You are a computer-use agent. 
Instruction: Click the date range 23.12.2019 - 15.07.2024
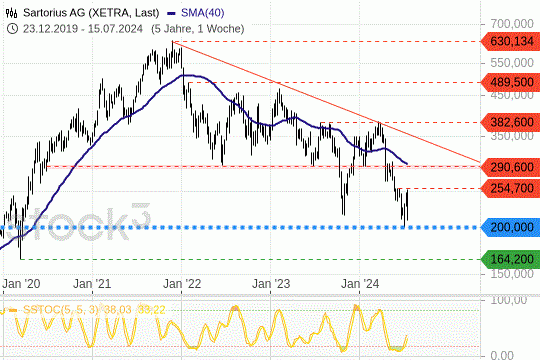coord(83,29)
